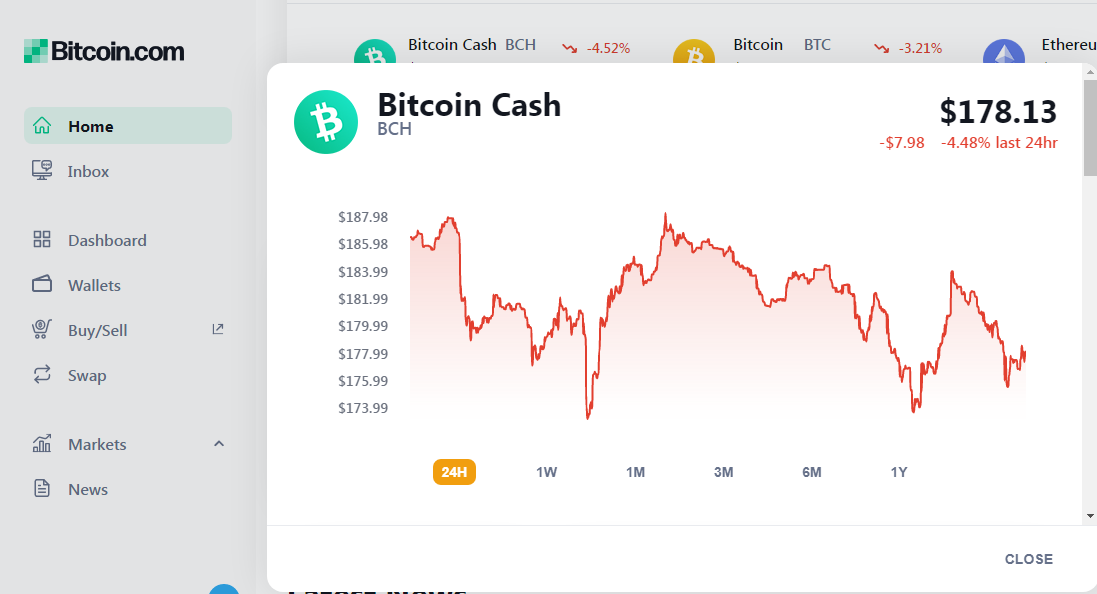The image size is (1097, 594).
Task: Click the Markets chart icon
Action: [42, 444]
